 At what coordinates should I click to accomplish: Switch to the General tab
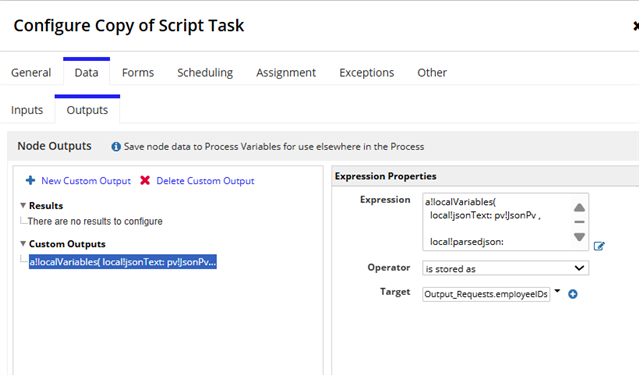31,73
